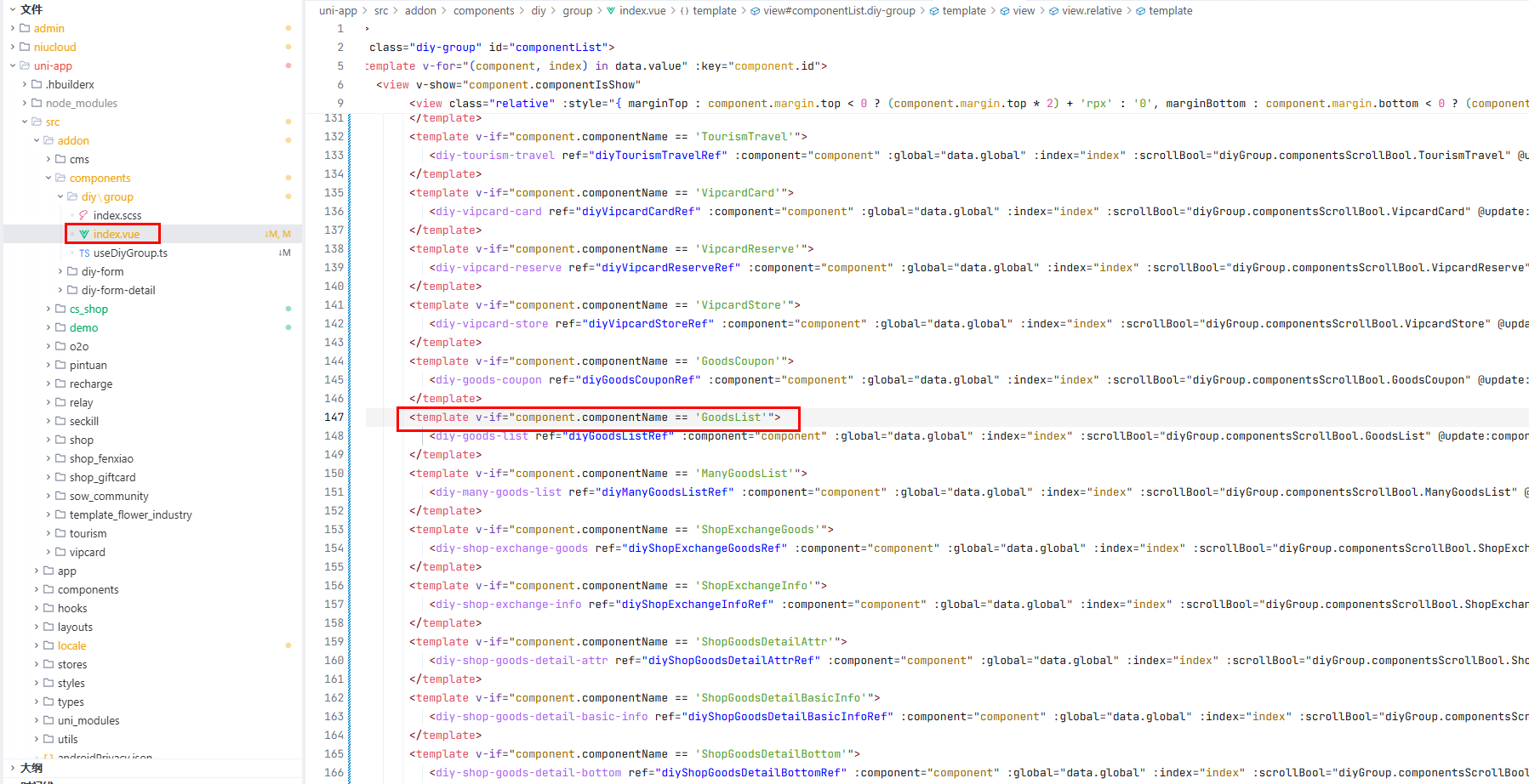Image resolution: width=1529 pixels, height=784 pixels.
Task: Place cursor on the ManyGoodsList template line
Action: [x=608, y=474]
